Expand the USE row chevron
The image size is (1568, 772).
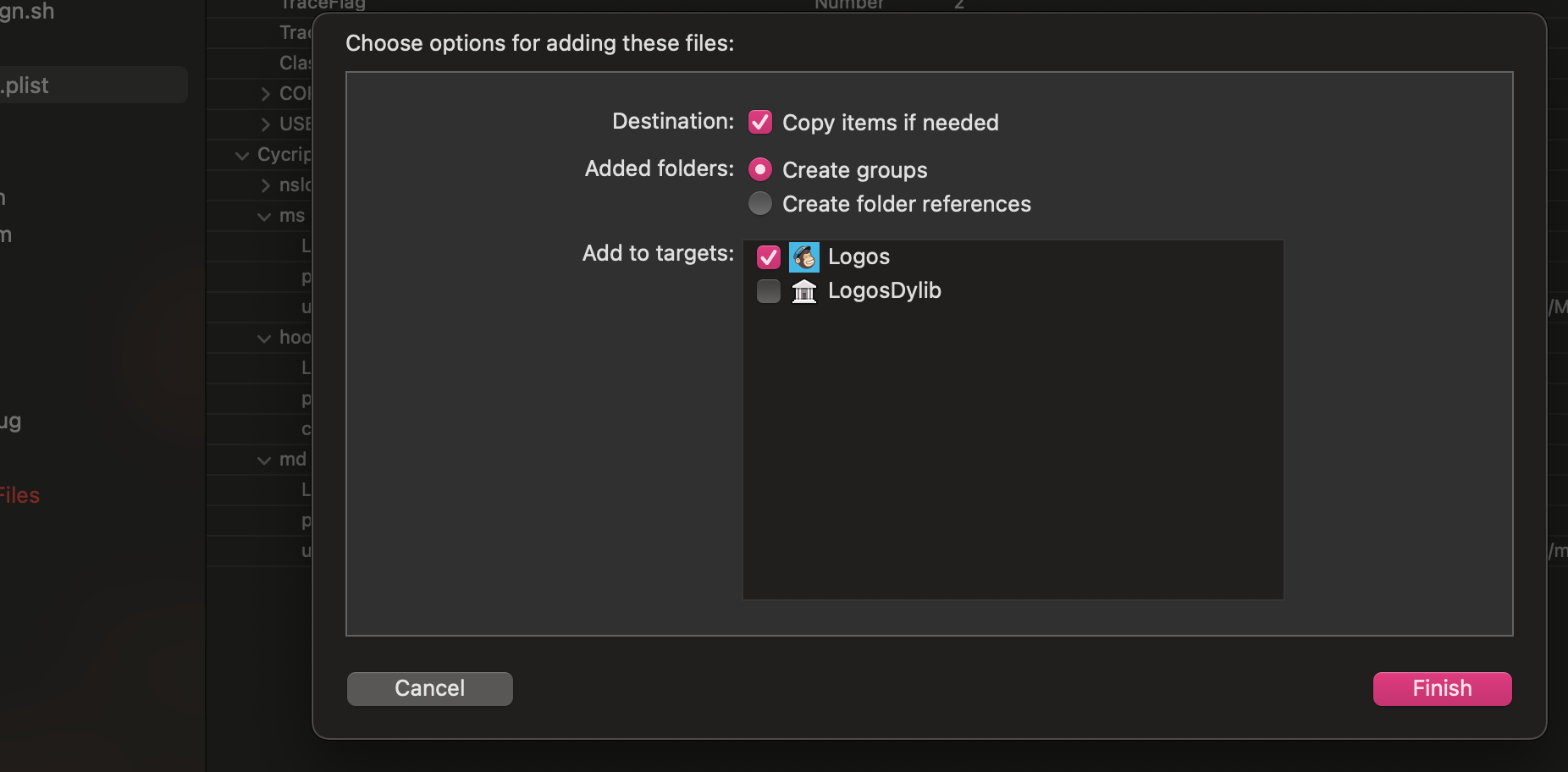coord(265,124)
